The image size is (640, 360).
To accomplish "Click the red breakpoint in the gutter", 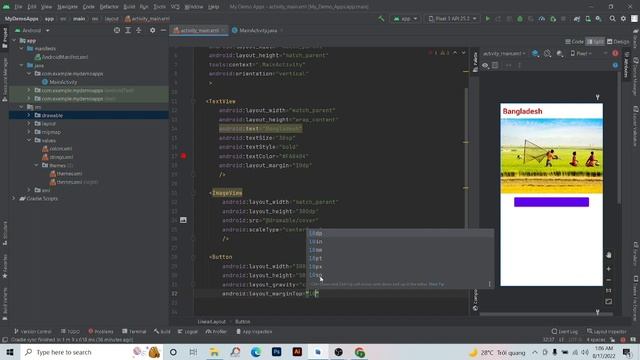I will 184,156.
